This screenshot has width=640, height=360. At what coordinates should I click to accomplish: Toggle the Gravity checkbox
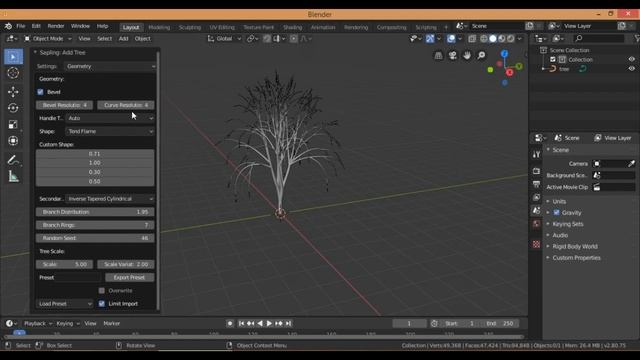[x=556, y=213]
